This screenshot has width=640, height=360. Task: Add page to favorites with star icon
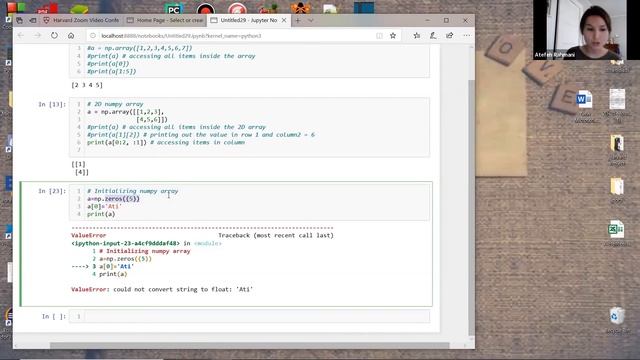(x=393, y=36)
